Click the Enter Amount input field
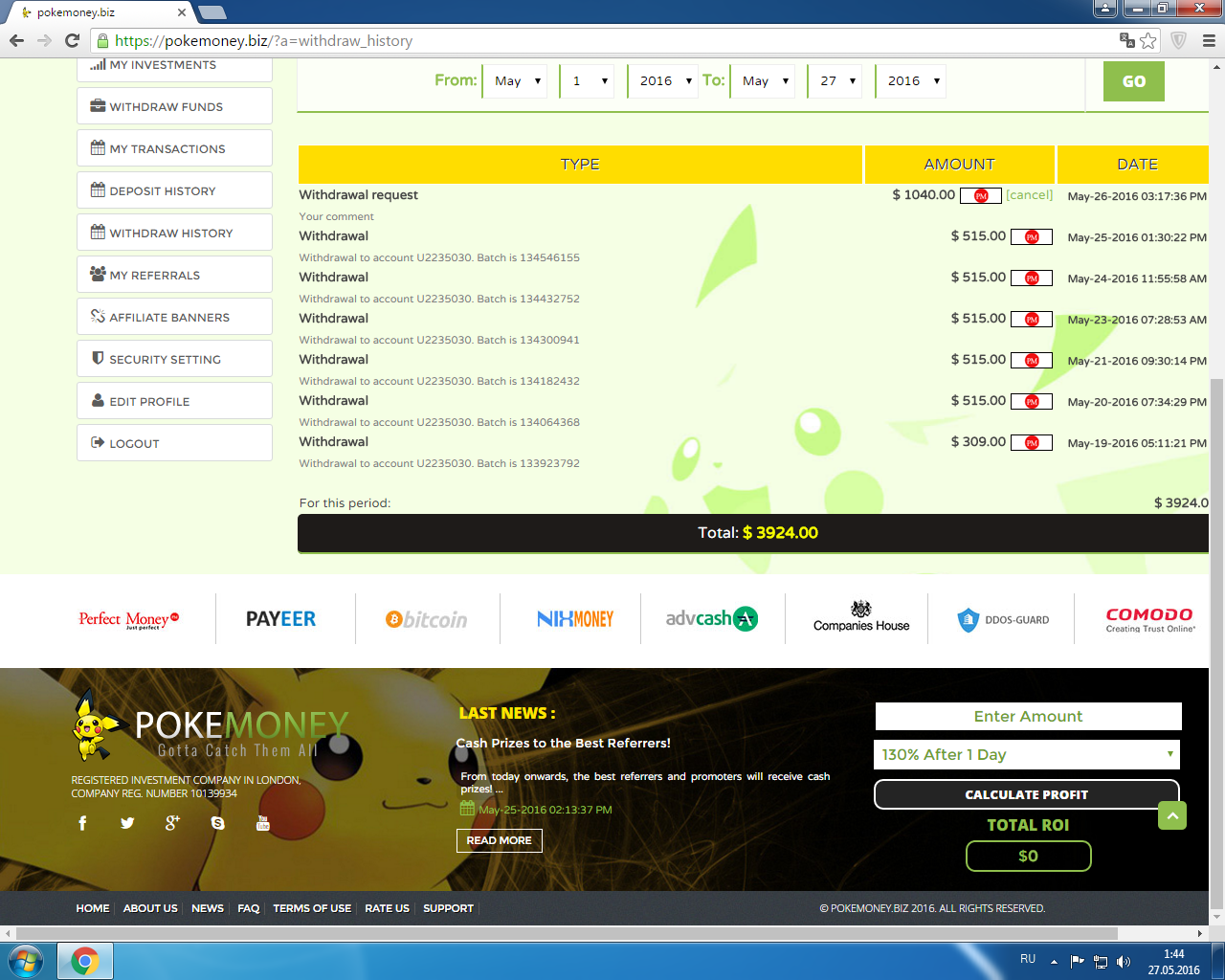Screen dimensions: 1225x980 1029,716
